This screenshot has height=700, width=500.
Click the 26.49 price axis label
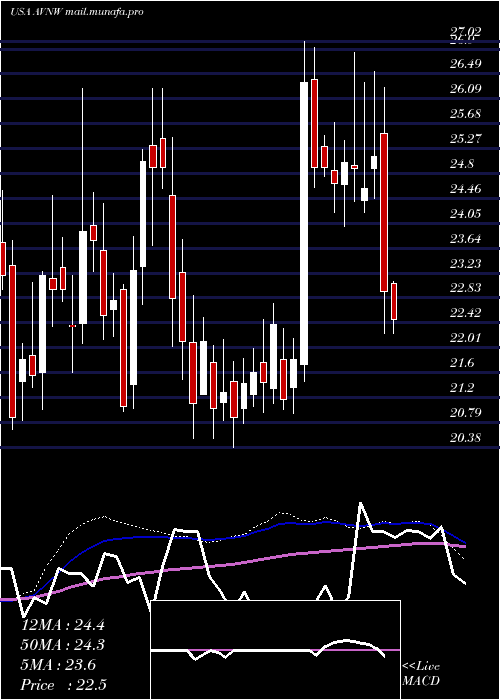[x=465, y=64]
